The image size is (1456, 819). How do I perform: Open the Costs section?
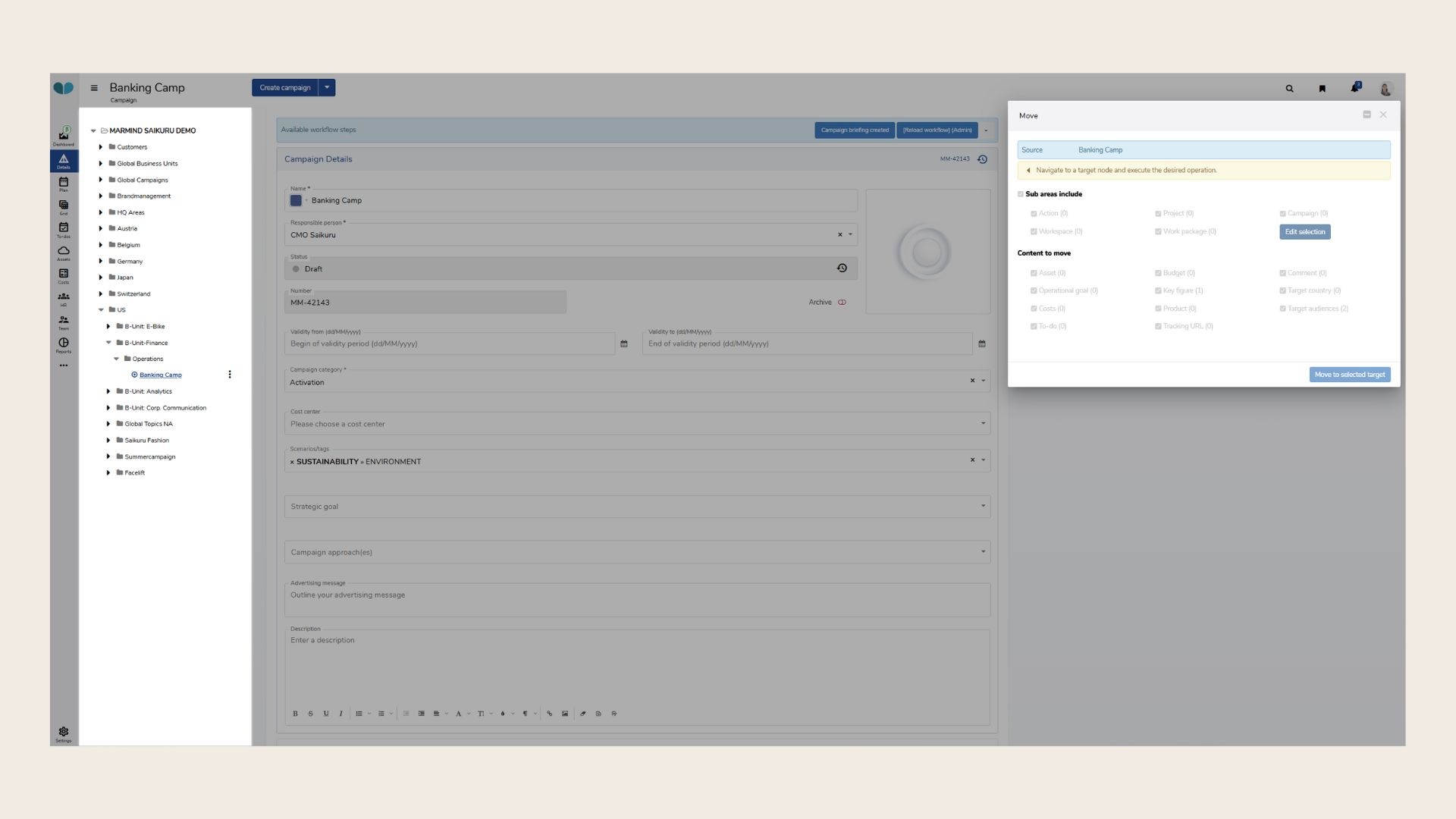(x=64, y=275)
